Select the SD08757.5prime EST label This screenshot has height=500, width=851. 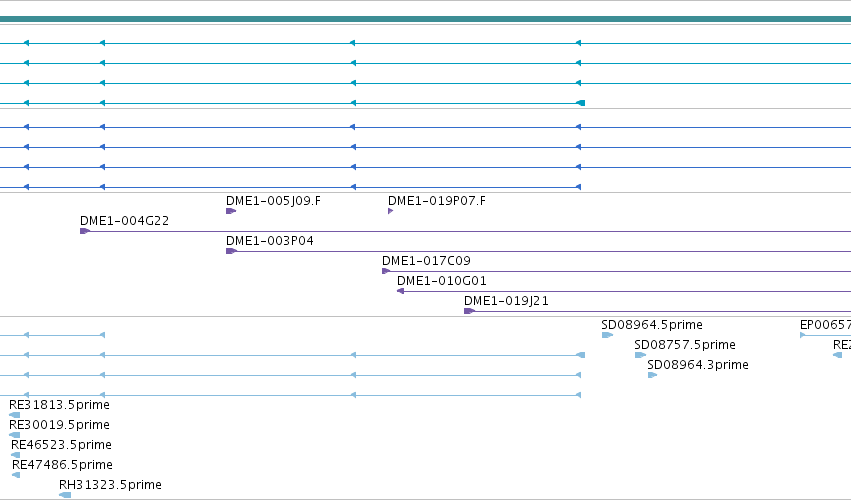pos(685,345)
